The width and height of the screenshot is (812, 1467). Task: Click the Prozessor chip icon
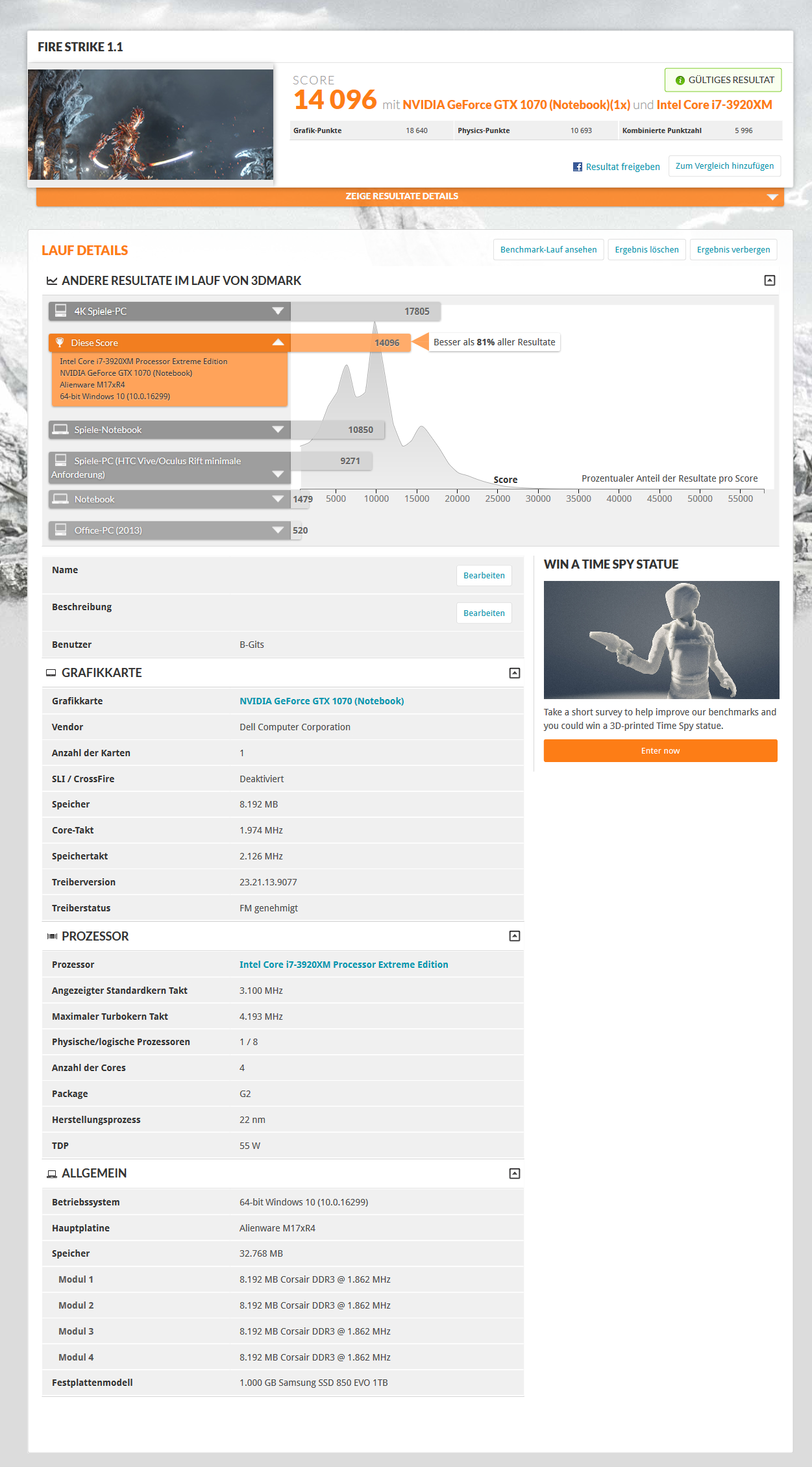click(x=52, y=937)
